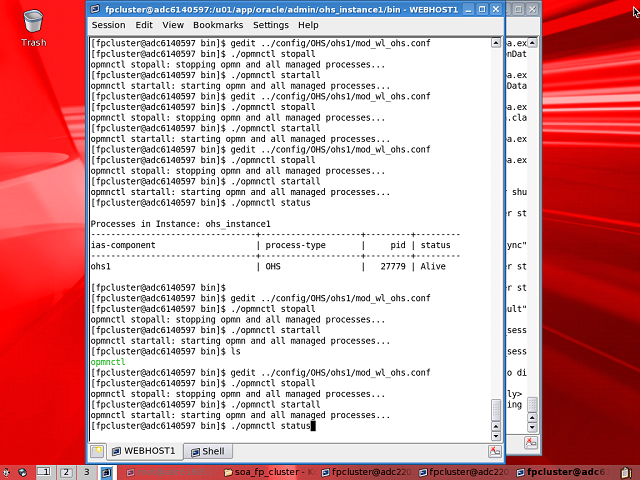Switch to the WEBHOST1 session tab

click(x=144, y=451)
